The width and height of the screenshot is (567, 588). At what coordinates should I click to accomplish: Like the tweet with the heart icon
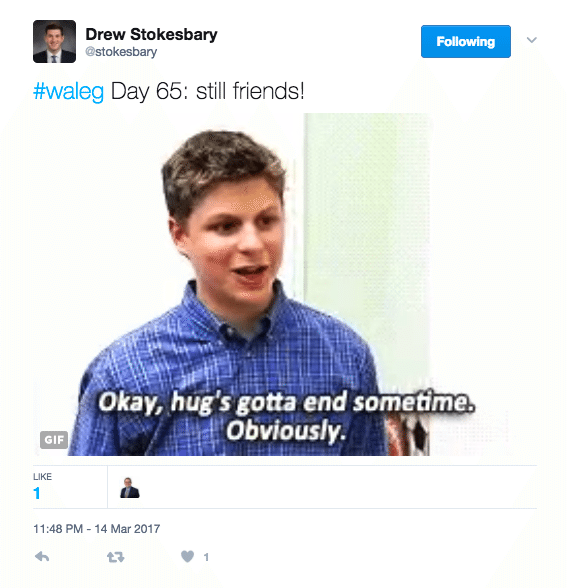click(x=188, y=556)
